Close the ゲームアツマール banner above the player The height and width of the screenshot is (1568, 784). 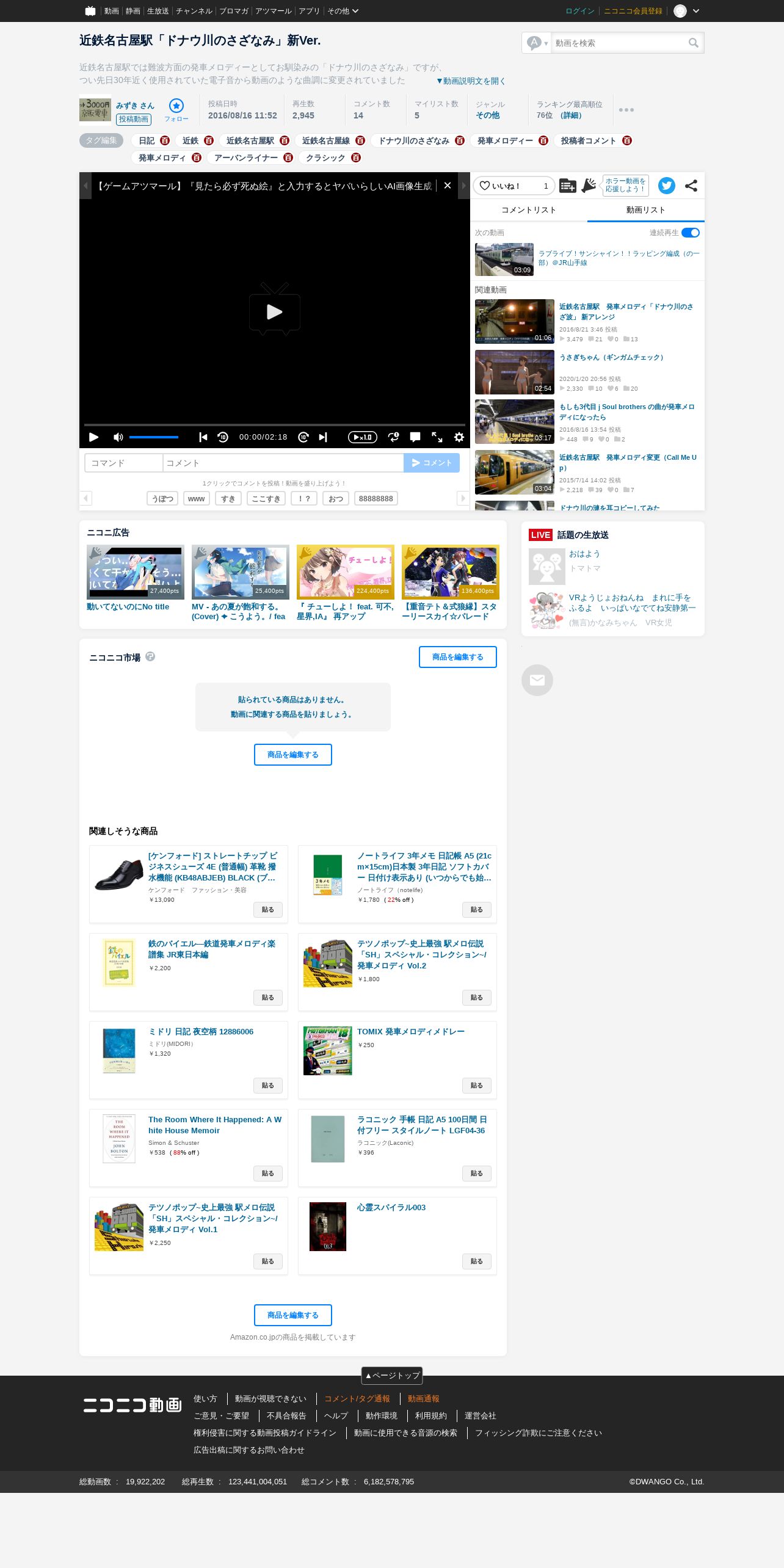coord(448,186)
